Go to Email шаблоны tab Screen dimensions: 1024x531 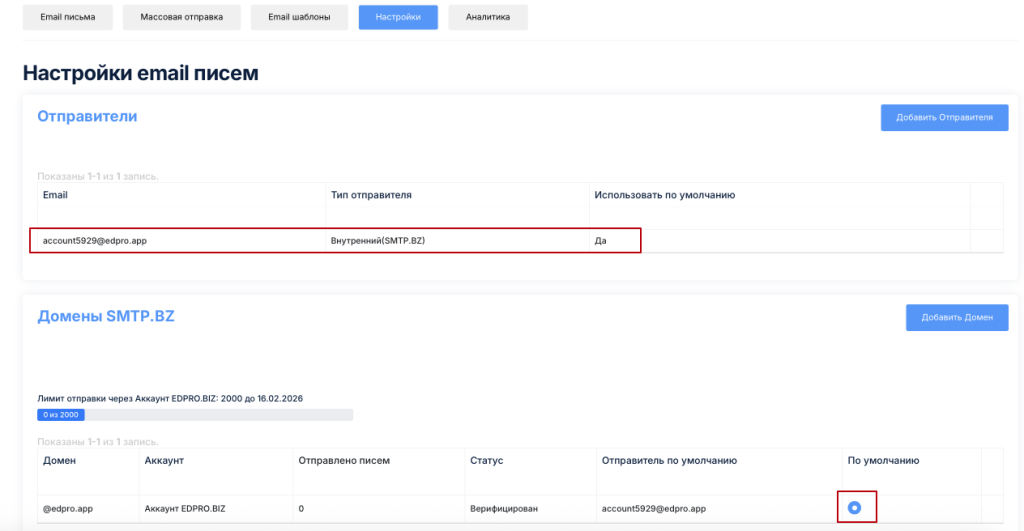(299, 17)
